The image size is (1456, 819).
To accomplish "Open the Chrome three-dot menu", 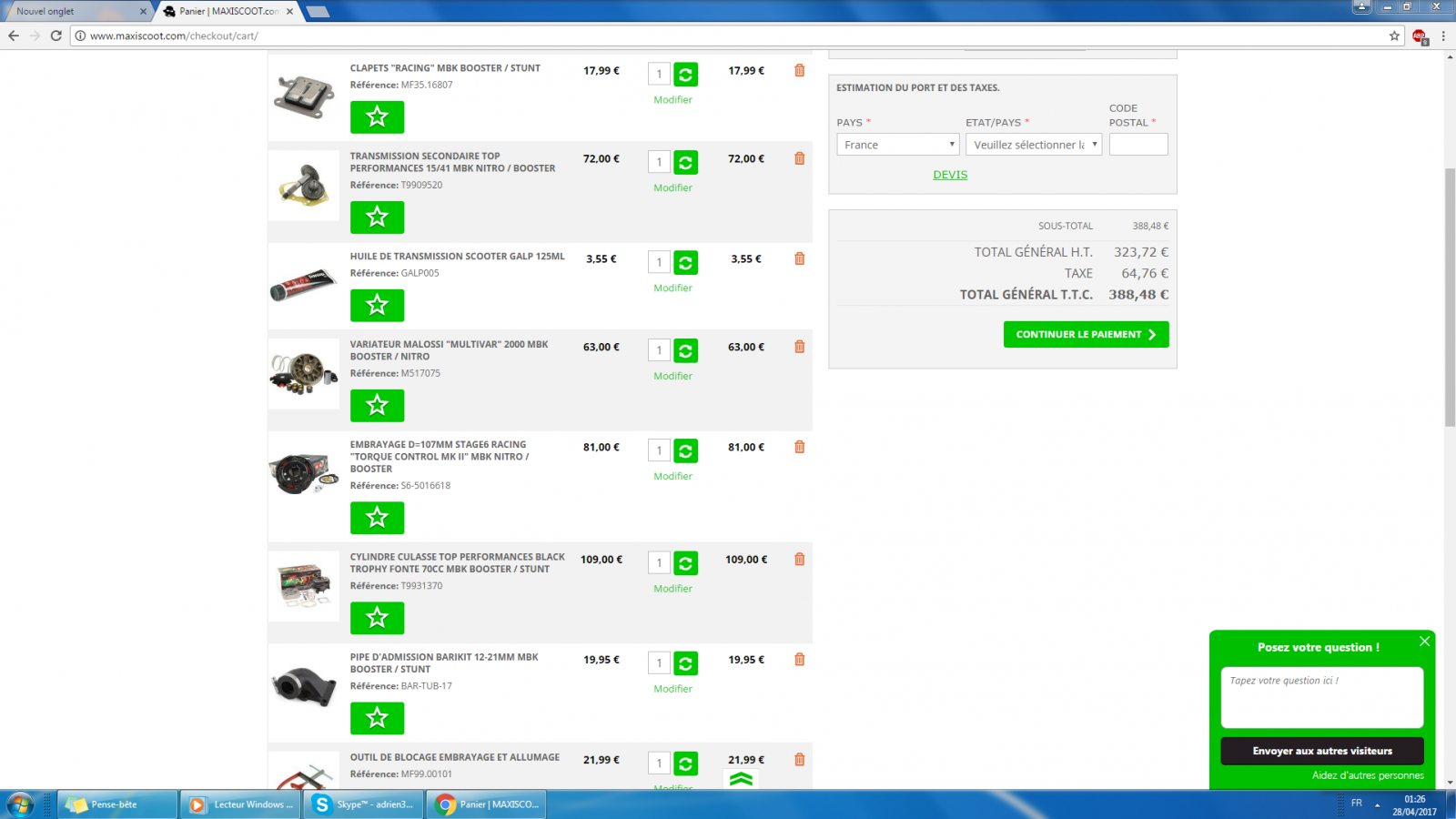I will [x=1443, y=35].
